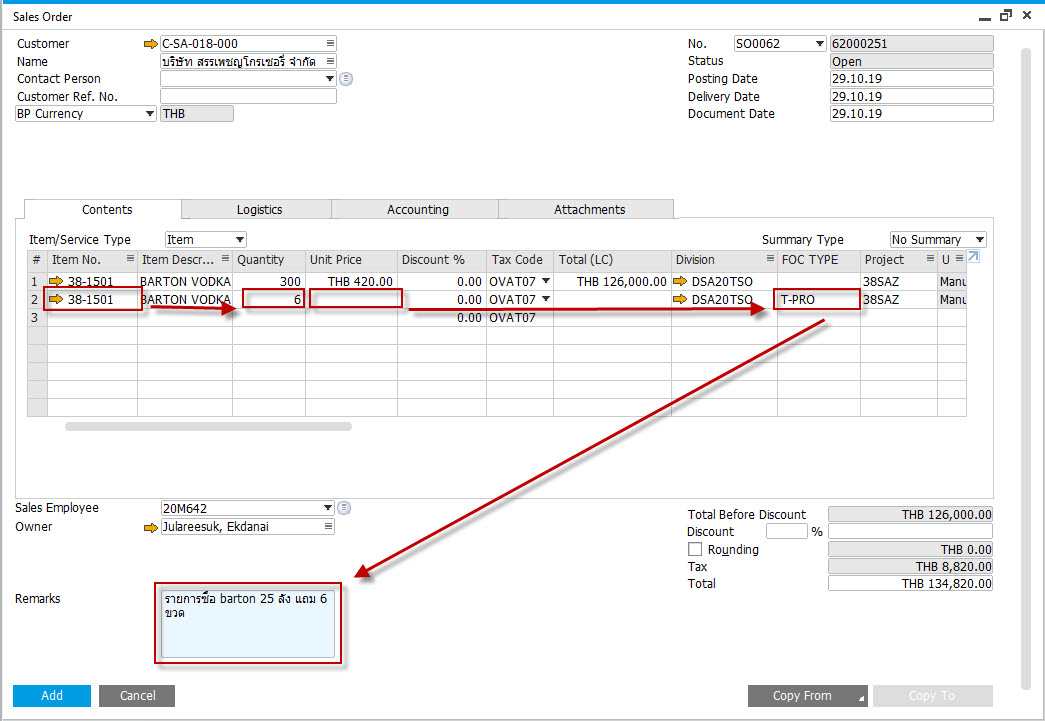Open Item Description column header list icon
Viewport: 1045px width, 721px height.
225,259
